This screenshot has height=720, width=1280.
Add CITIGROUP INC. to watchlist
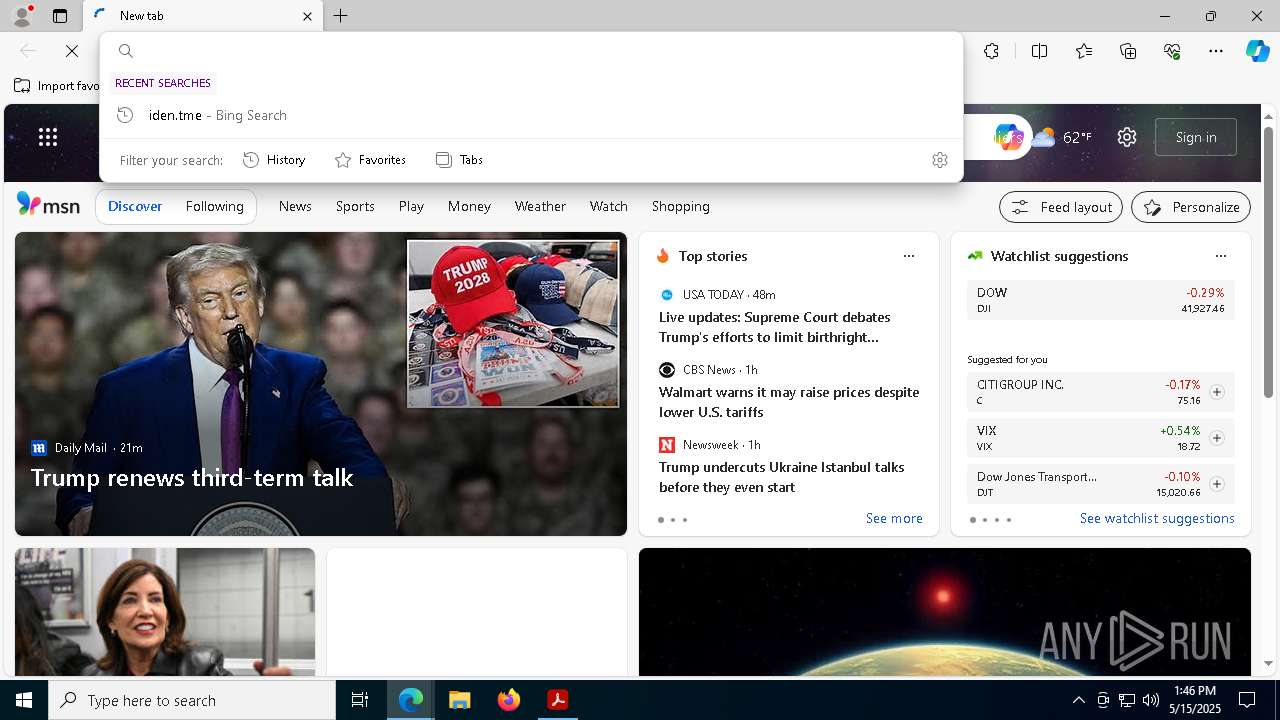click(1217, 392)
